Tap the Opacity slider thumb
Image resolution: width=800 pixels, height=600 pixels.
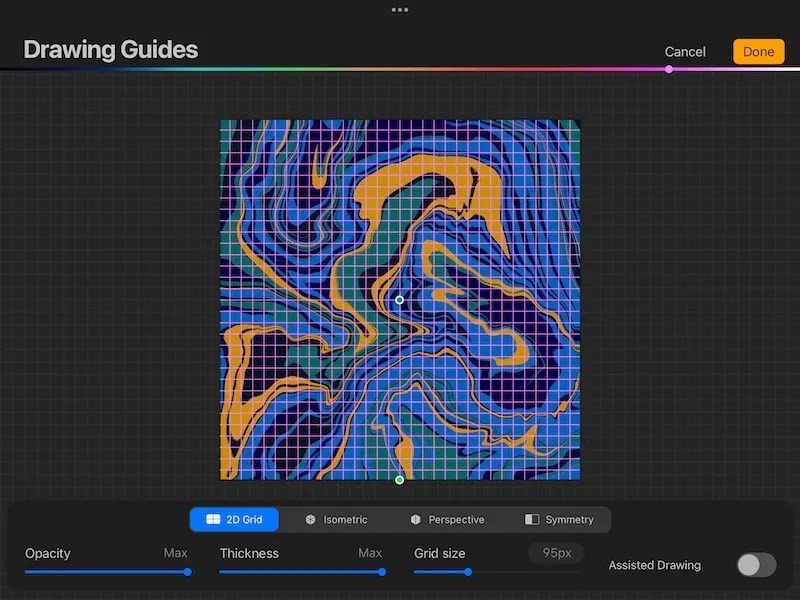(186, 573)
